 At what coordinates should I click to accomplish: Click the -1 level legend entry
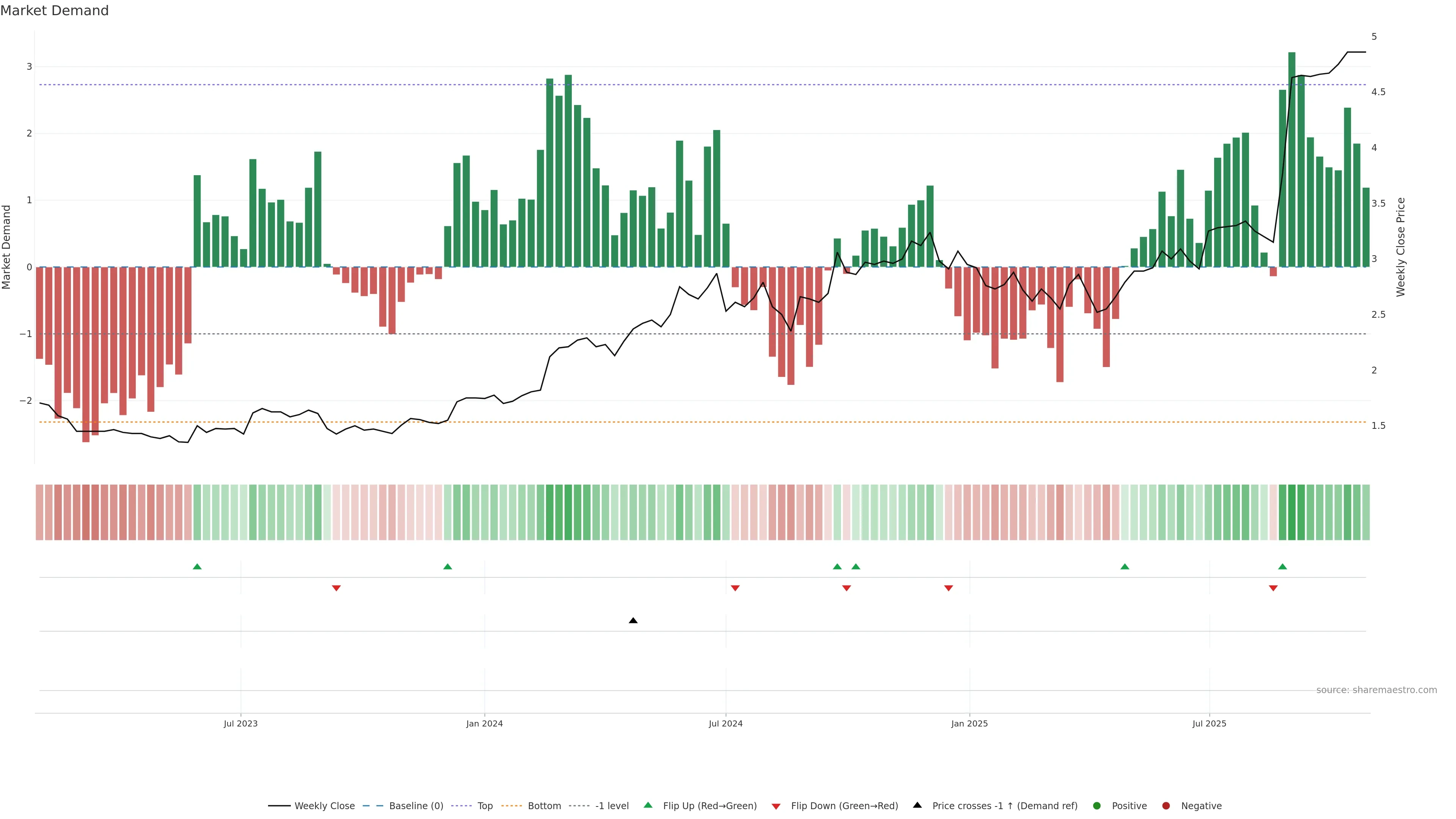pos(612,806)
